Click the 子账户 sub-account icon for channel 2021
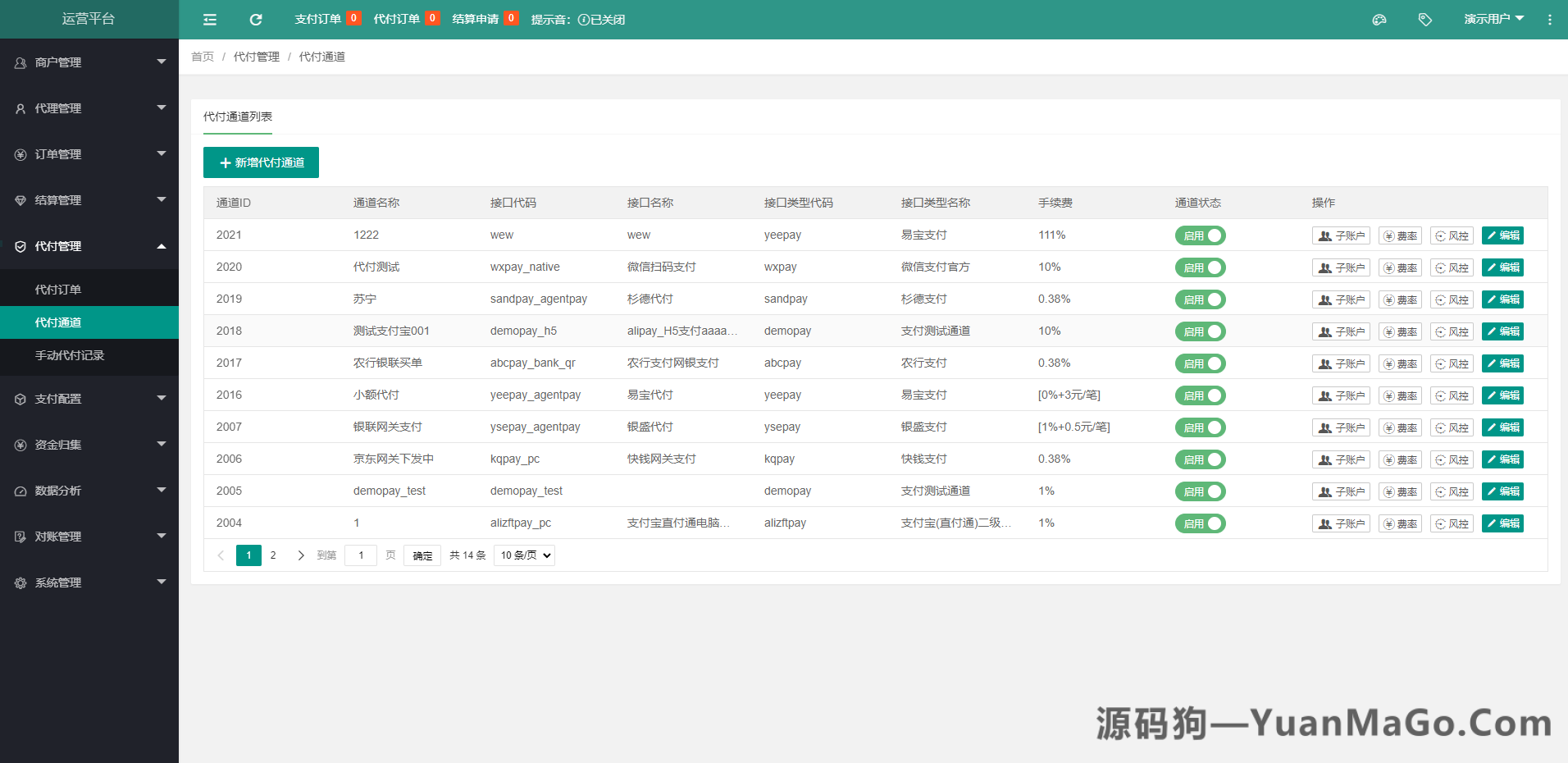The height and width of the screenshot is (763, 1568). coord(1341,235)
